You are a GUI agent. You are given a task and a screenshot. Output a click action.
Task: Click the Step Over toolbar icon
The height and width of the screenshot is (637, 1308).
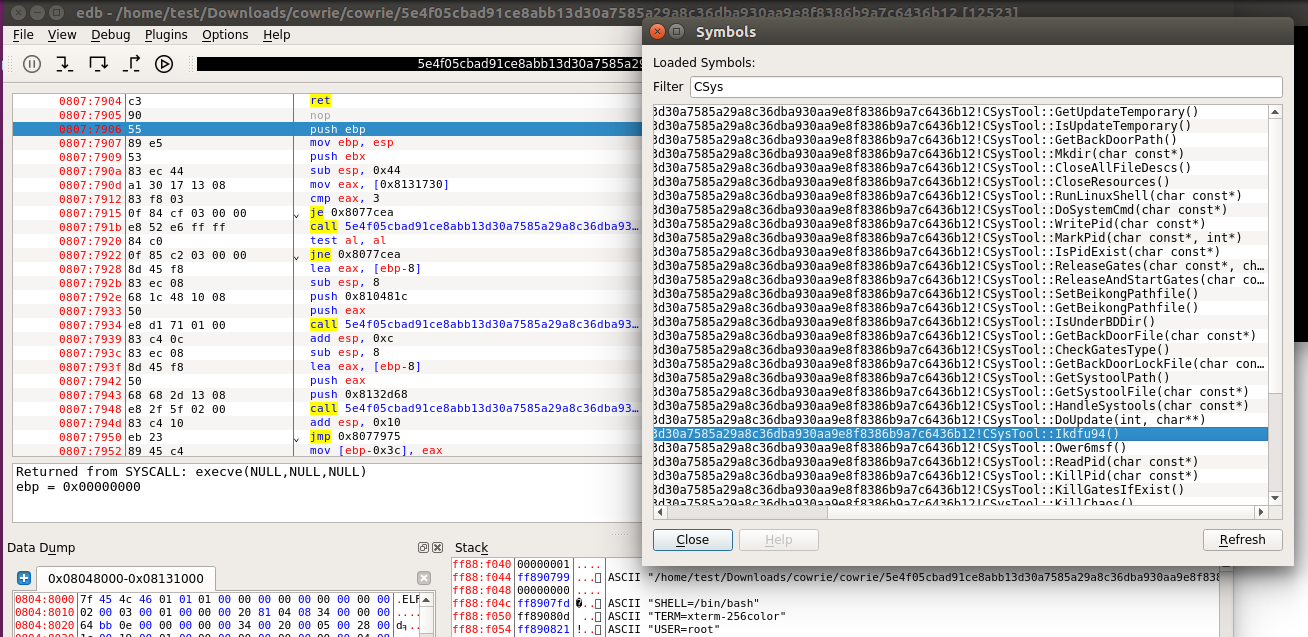[98, 64]
